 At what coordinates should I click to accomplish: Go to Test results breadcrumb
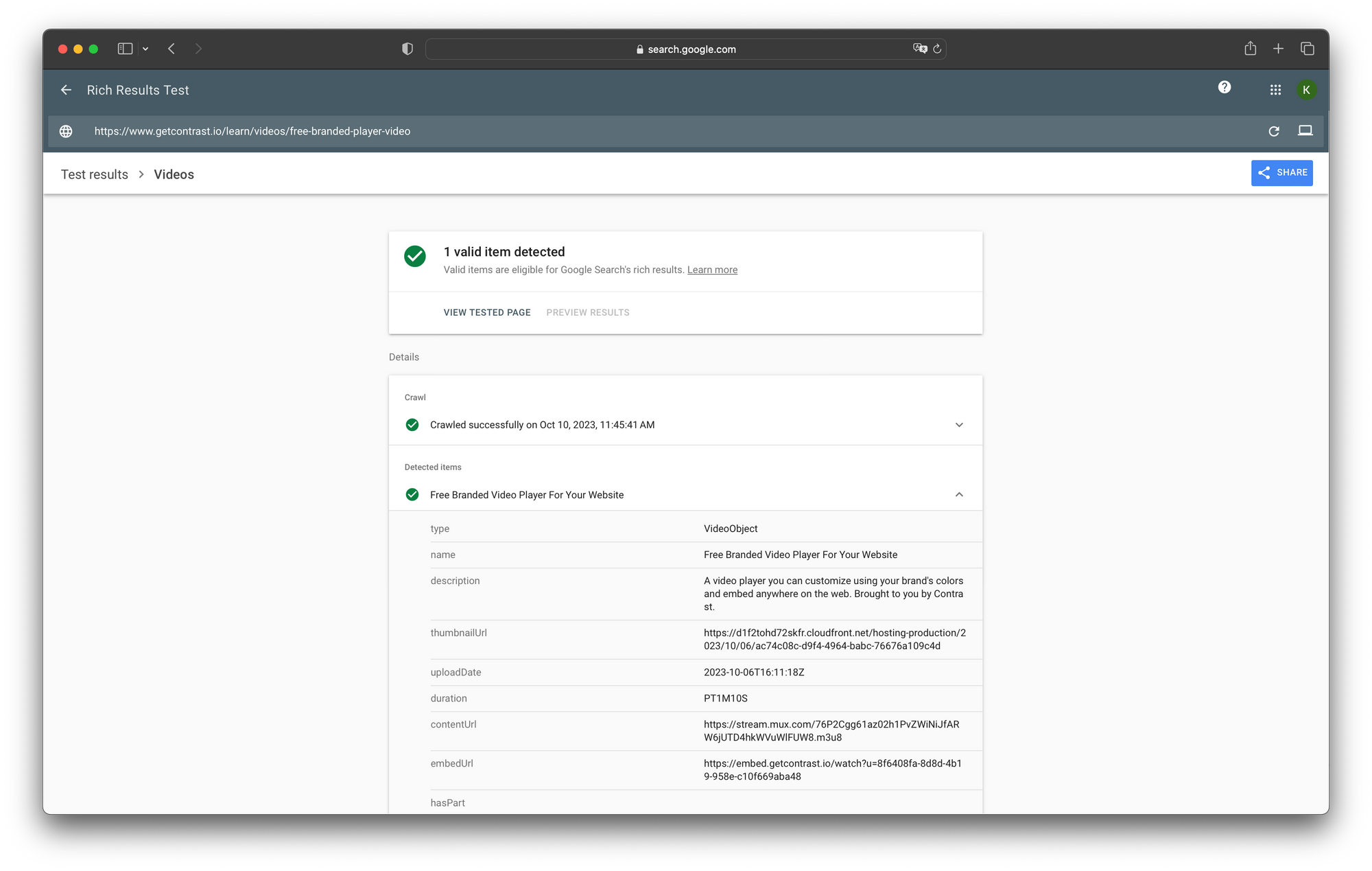(95, 174)
